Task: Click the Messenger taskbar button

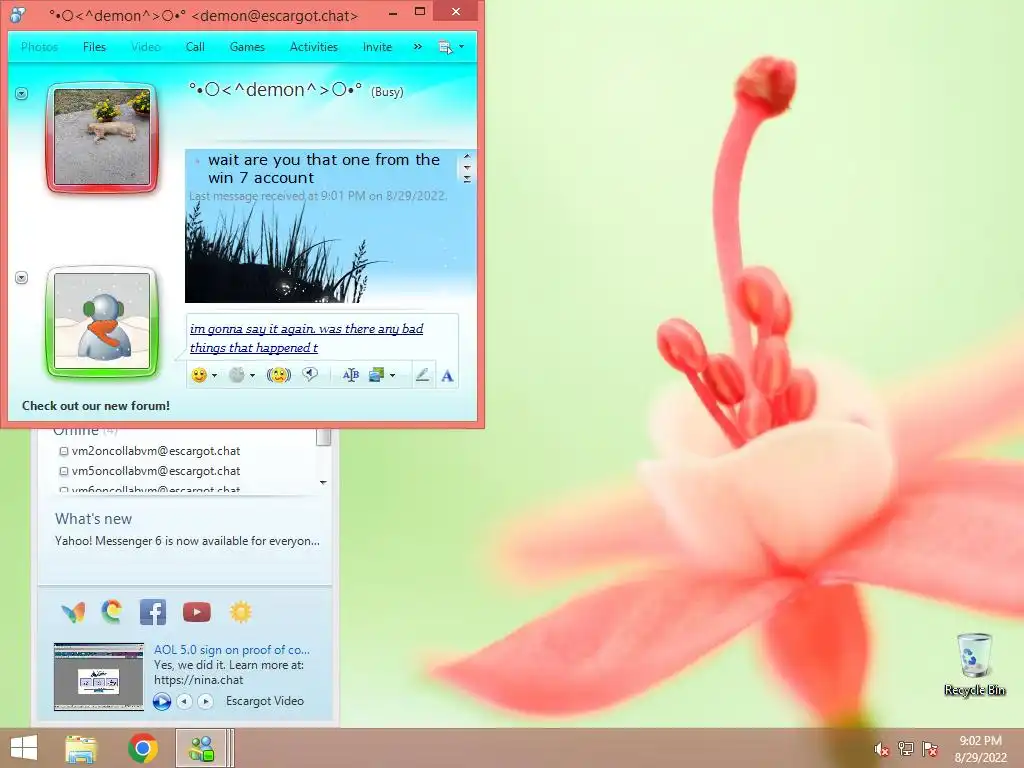Action: pyautogui.click(x=202, y=748)
